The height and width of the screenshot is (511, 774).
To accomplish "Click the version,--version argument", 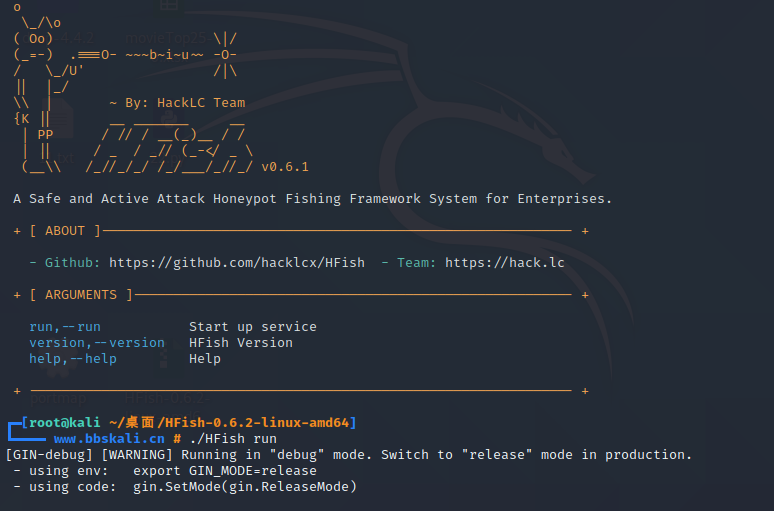I will [97, 343].
